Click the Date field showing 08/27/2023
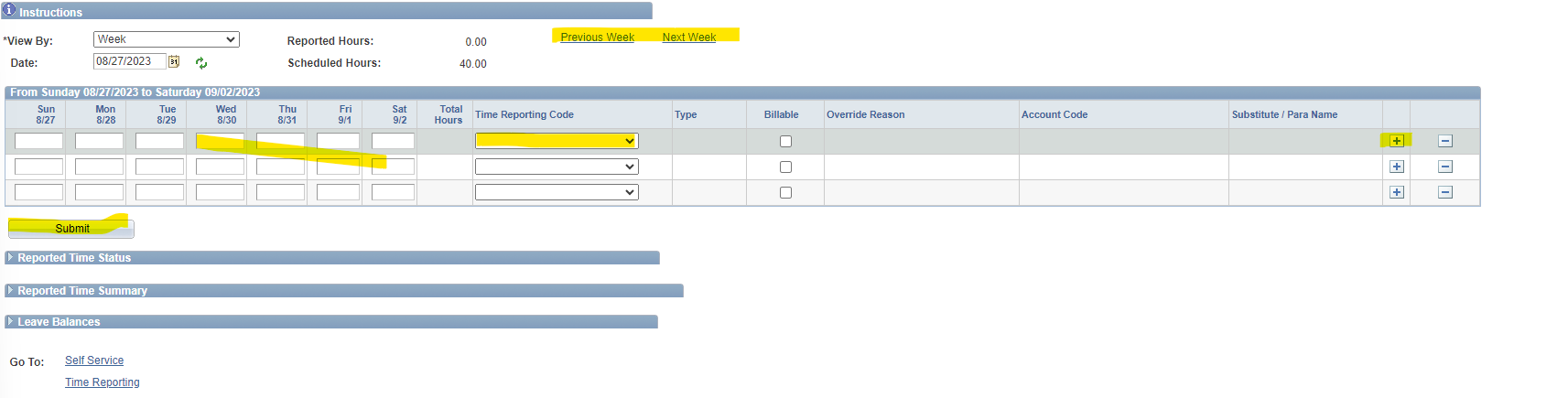 129,61
